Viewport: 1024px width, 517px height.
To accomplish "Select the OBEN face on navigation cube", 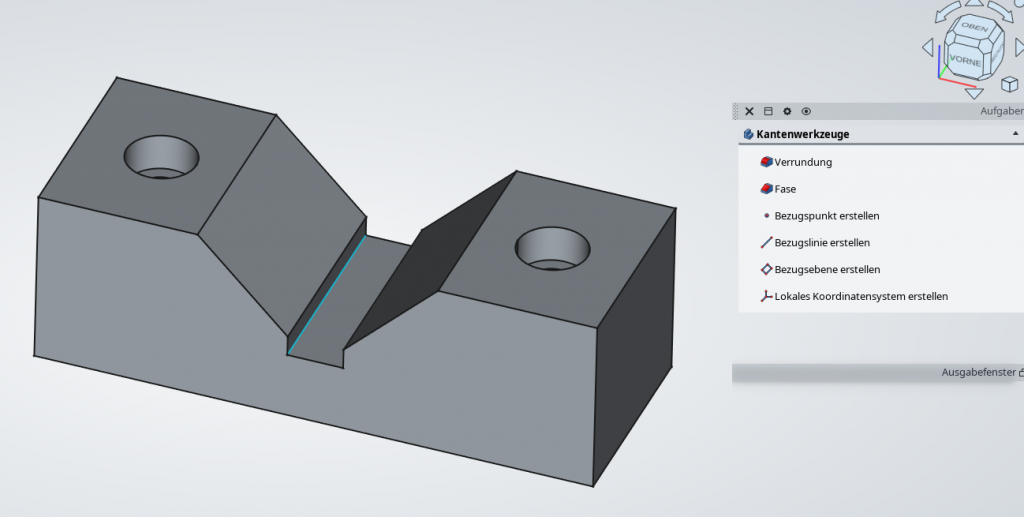I will [x=974, y=29].
